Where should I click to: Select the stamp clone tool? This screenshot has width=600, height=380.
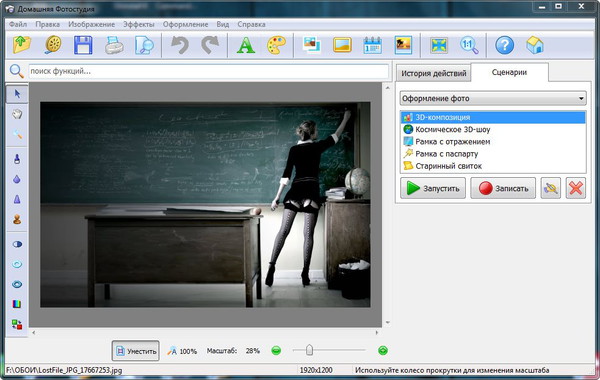17,219
